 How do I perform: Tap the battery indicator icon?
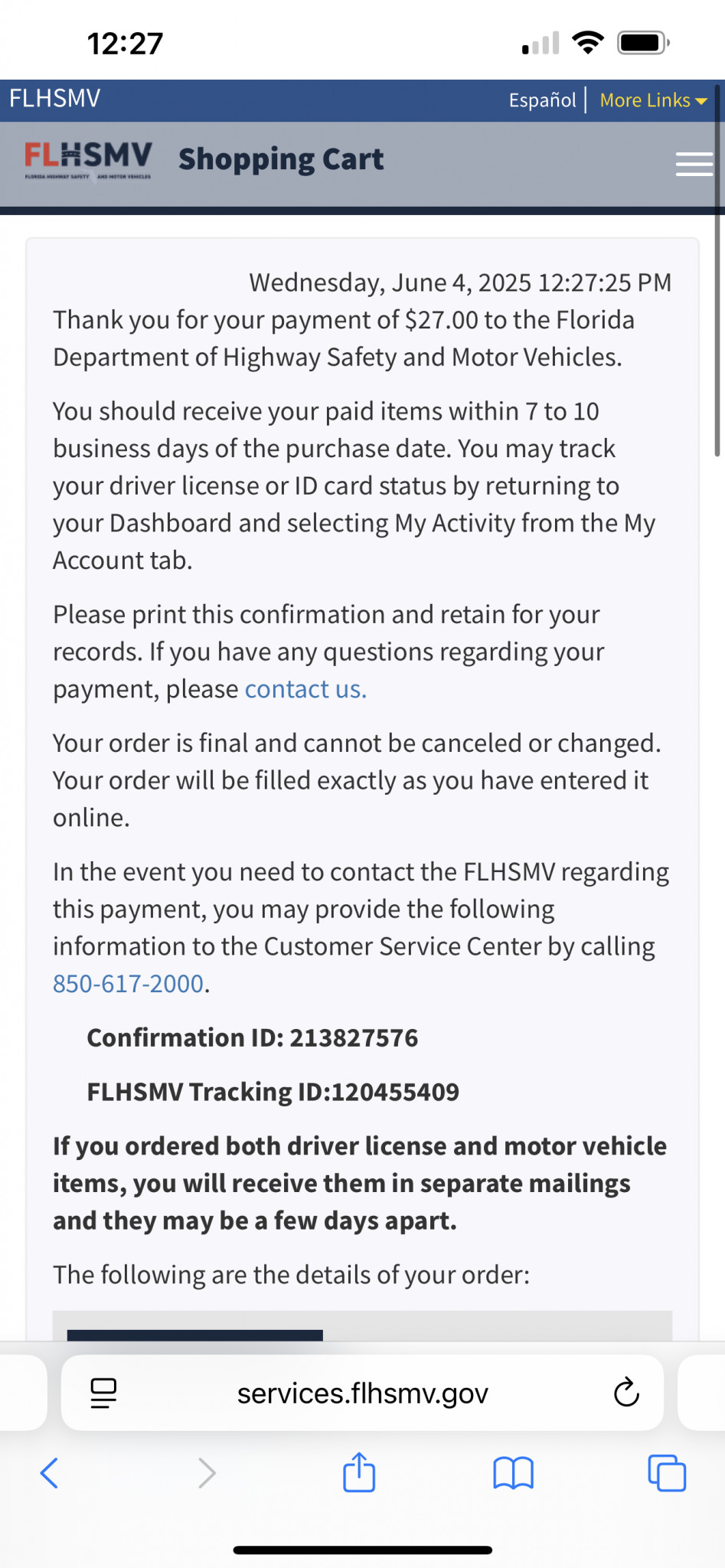[644, 43]
